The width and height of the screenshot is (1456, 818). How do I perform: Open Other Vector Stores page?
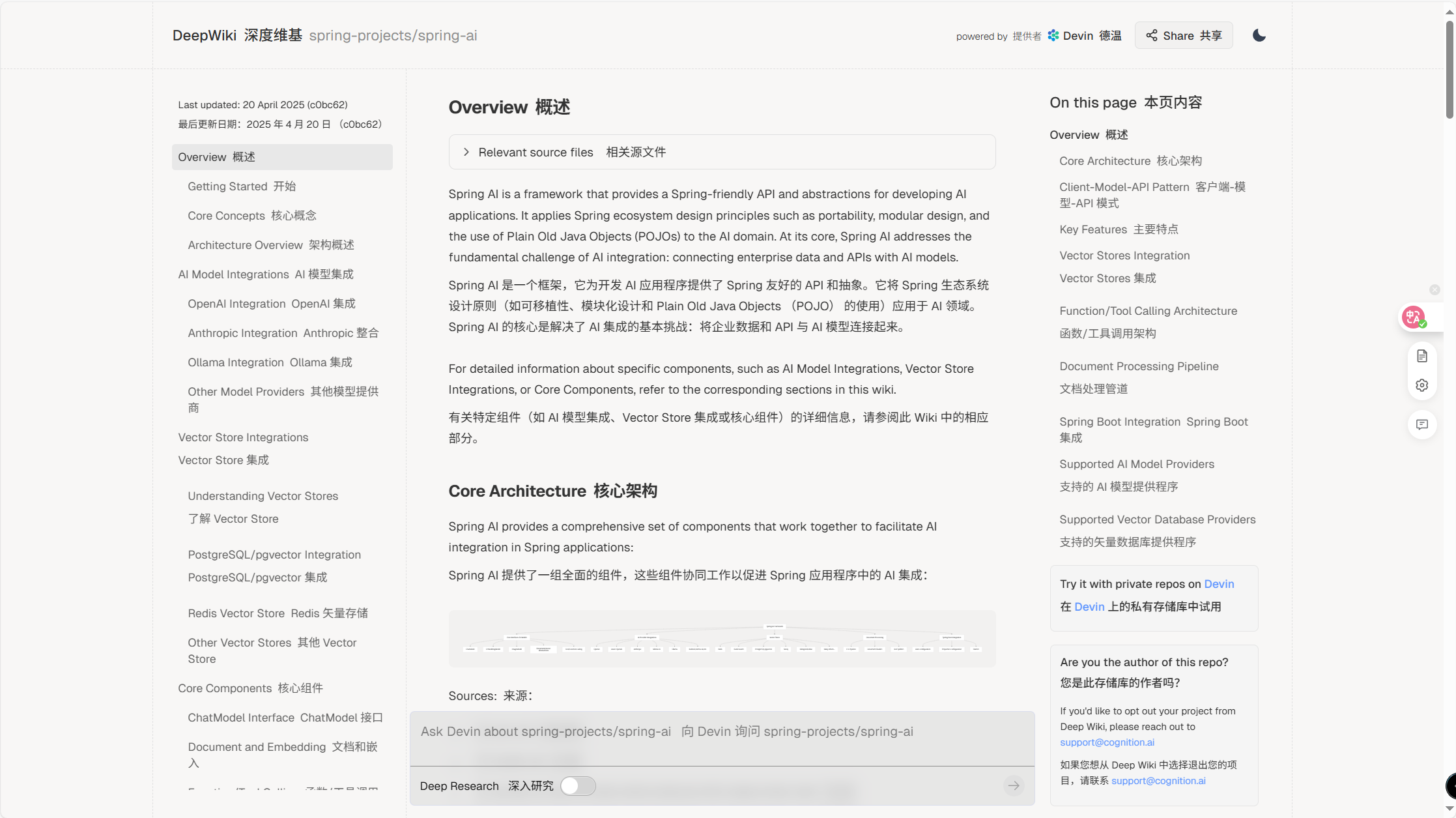pyautogui.click(x=272, y=650)
